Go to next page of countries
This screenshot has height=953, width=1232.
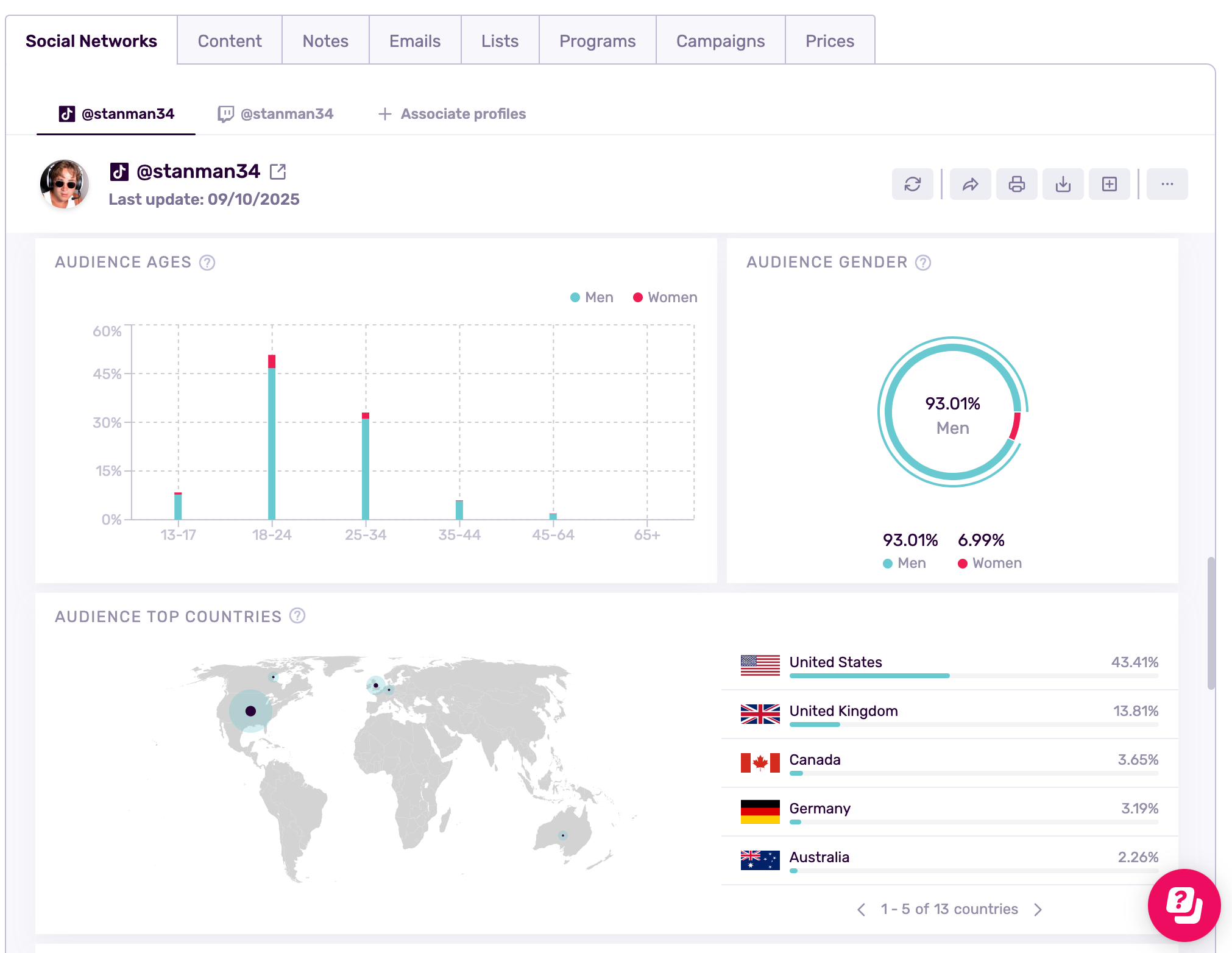click(1038, 909)
